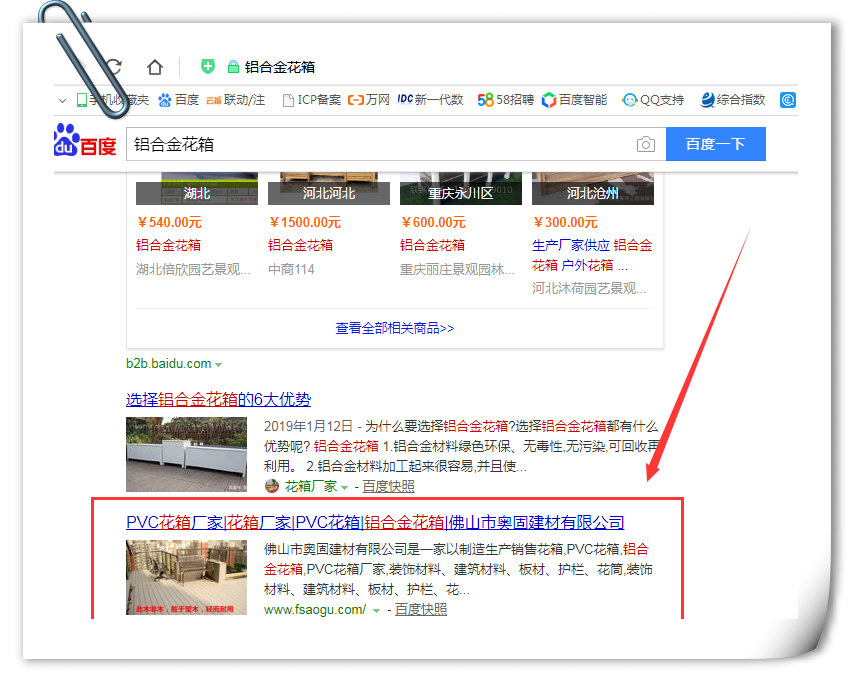Open the 河北沧州 product thumbnail
Viewport: 854px width, 682px height.
click(593, 188)
